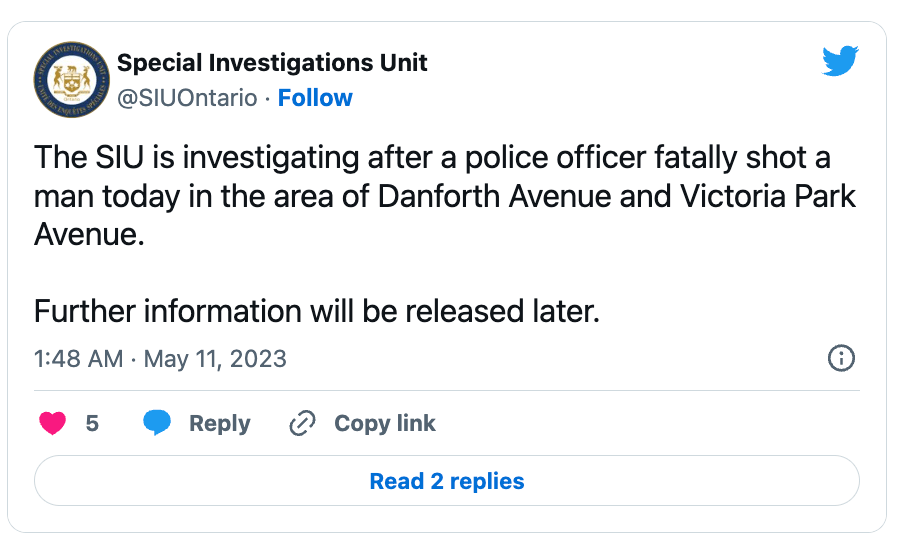
Task: Click the blue reply speech bubble icon
Action: pos(157,423)
